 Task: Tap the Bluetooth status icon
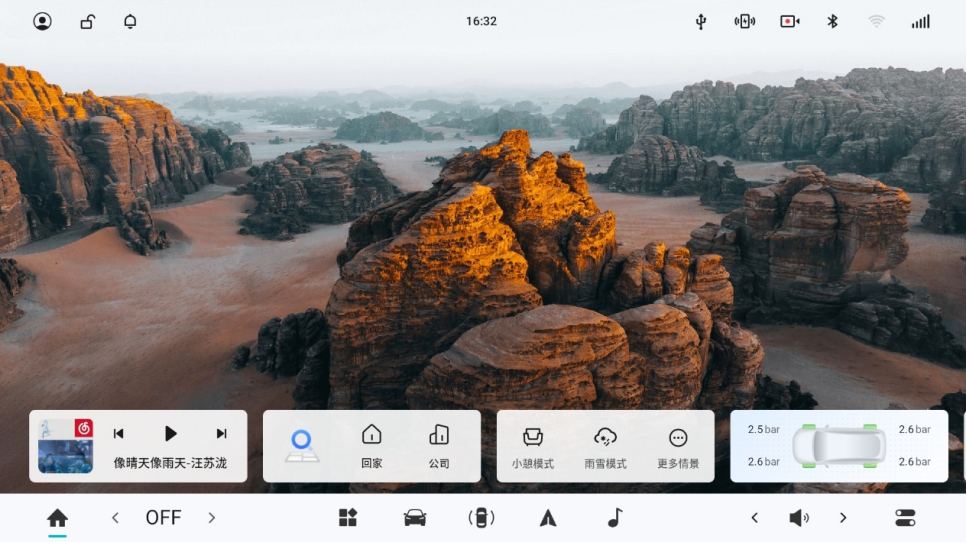point(832,21)
